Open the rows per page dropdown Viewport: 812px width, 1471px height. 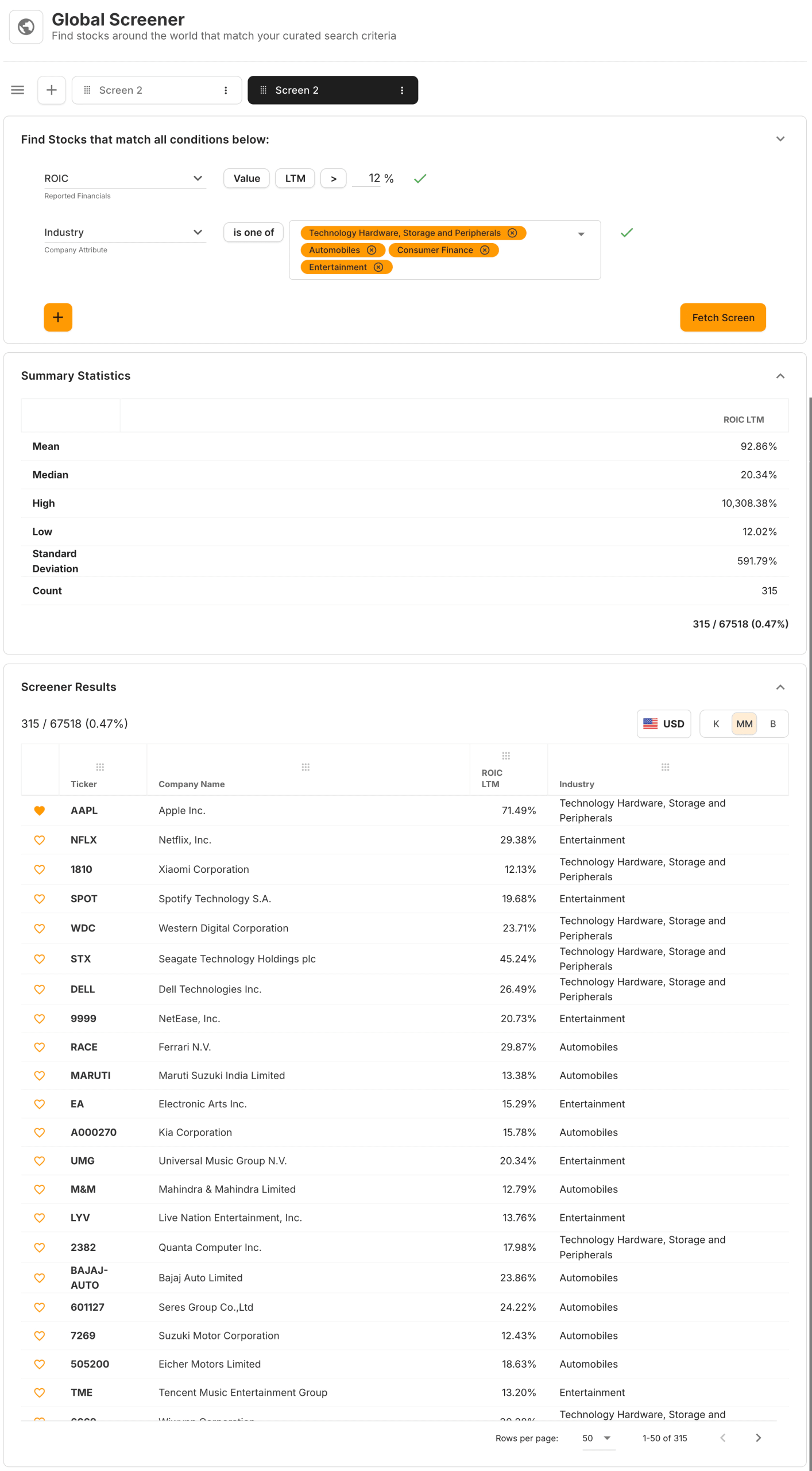tap(598, 1438)
